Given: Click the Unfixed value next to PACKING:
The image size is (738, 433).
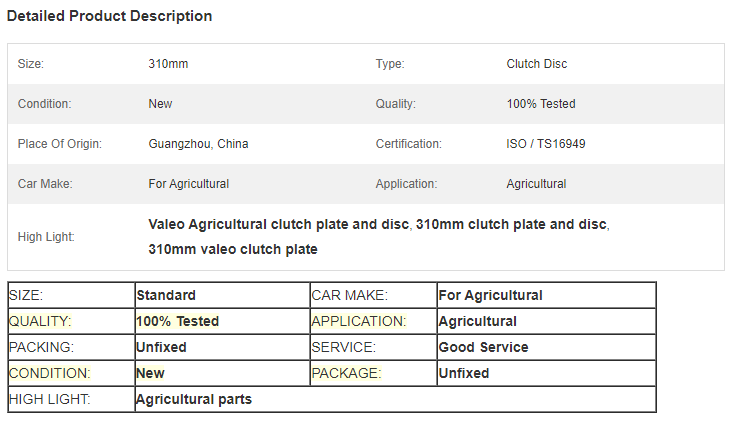Looking at the screenshot, I should (x=222, y=347).
